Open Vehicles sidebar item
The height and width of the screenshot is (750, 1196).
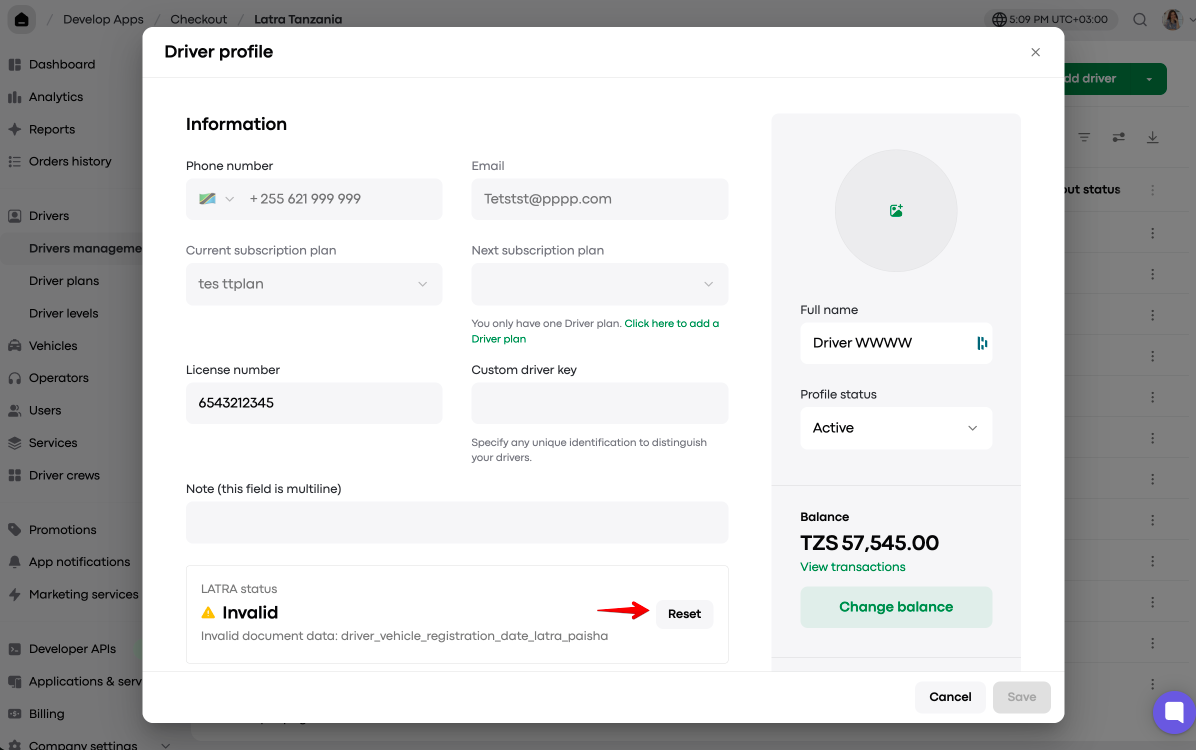[x=53, y=346]
